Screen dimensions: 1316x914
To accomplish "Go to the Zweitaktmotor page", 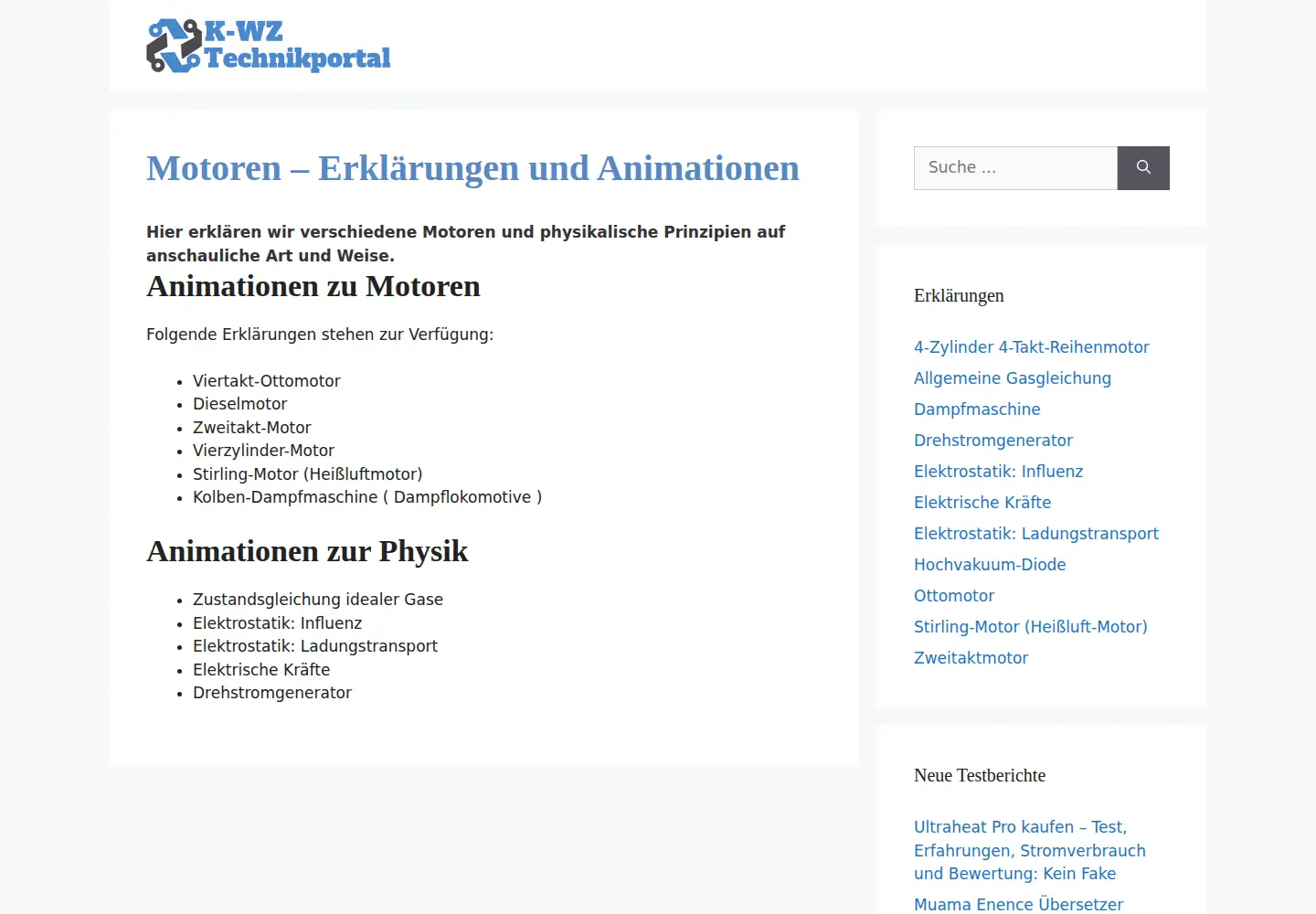I will point(971,658).
